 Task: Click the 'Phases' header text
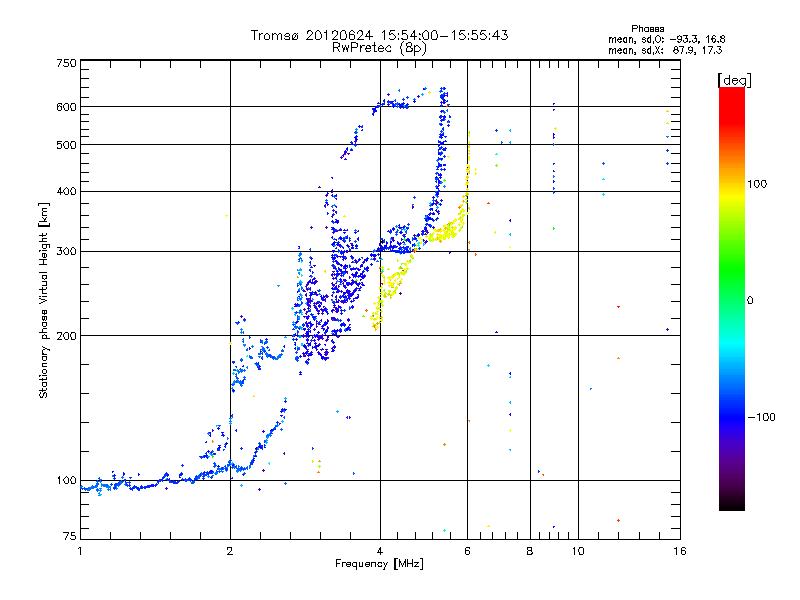coord(647,29)
